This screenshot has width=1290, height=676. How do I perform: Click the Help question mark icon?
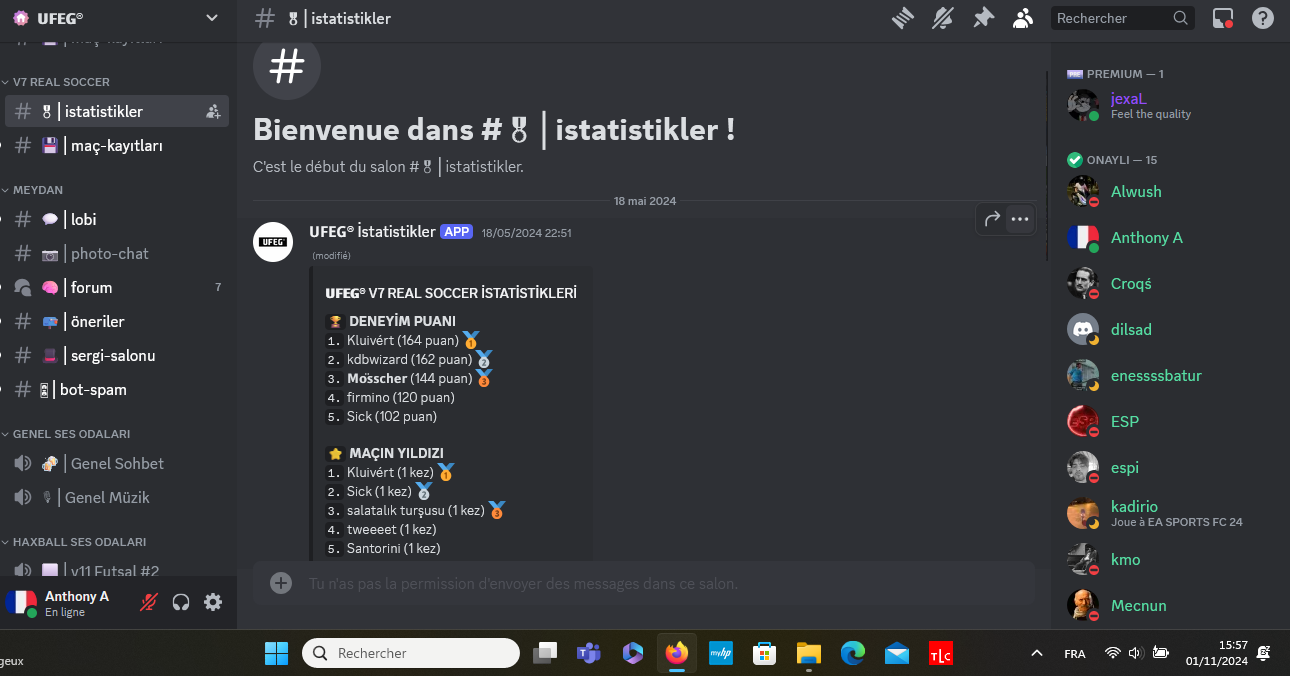(x=1263, y=18)
